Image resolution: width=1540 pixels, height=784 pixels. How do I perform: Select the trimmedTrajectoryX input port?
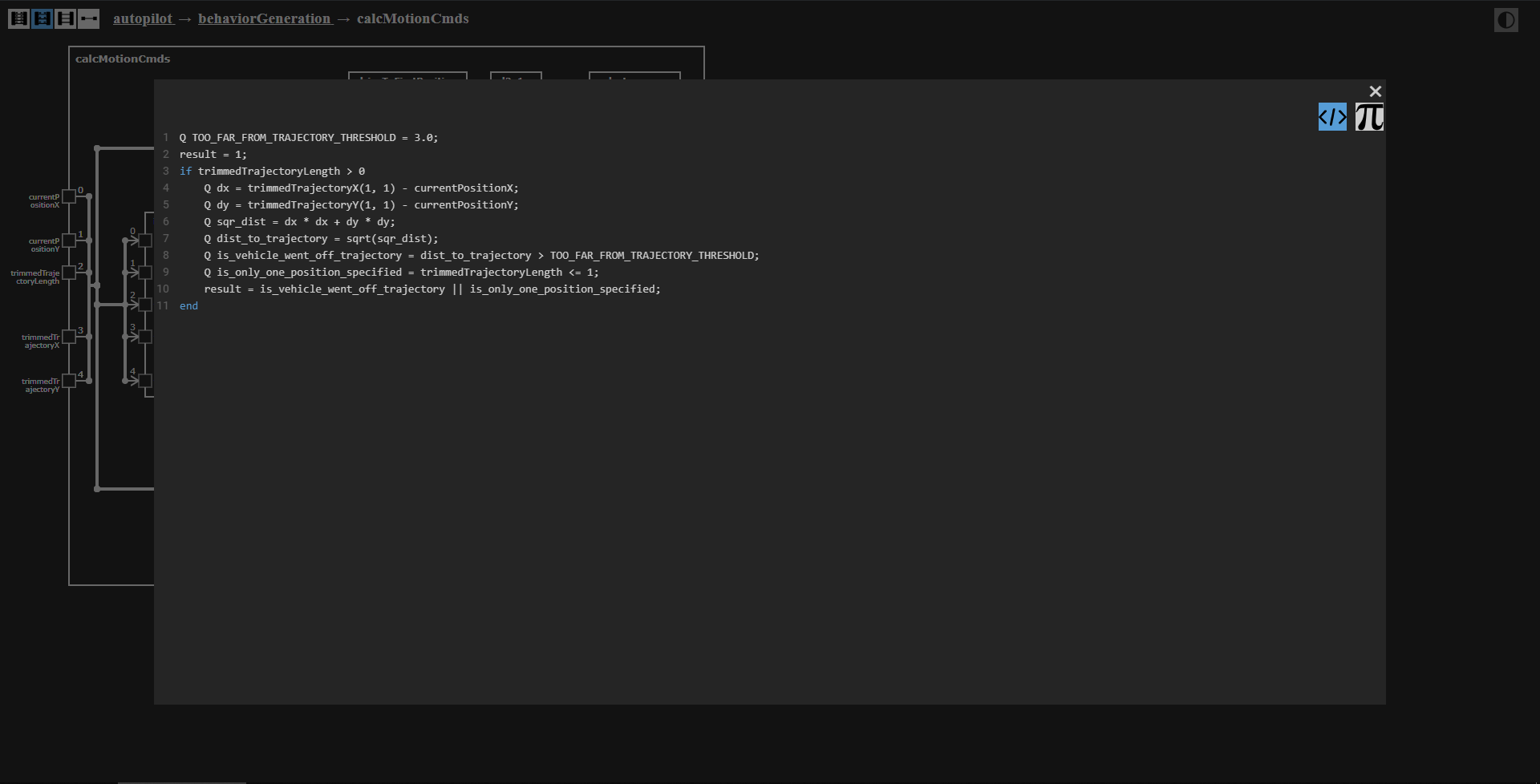(69, 337)
